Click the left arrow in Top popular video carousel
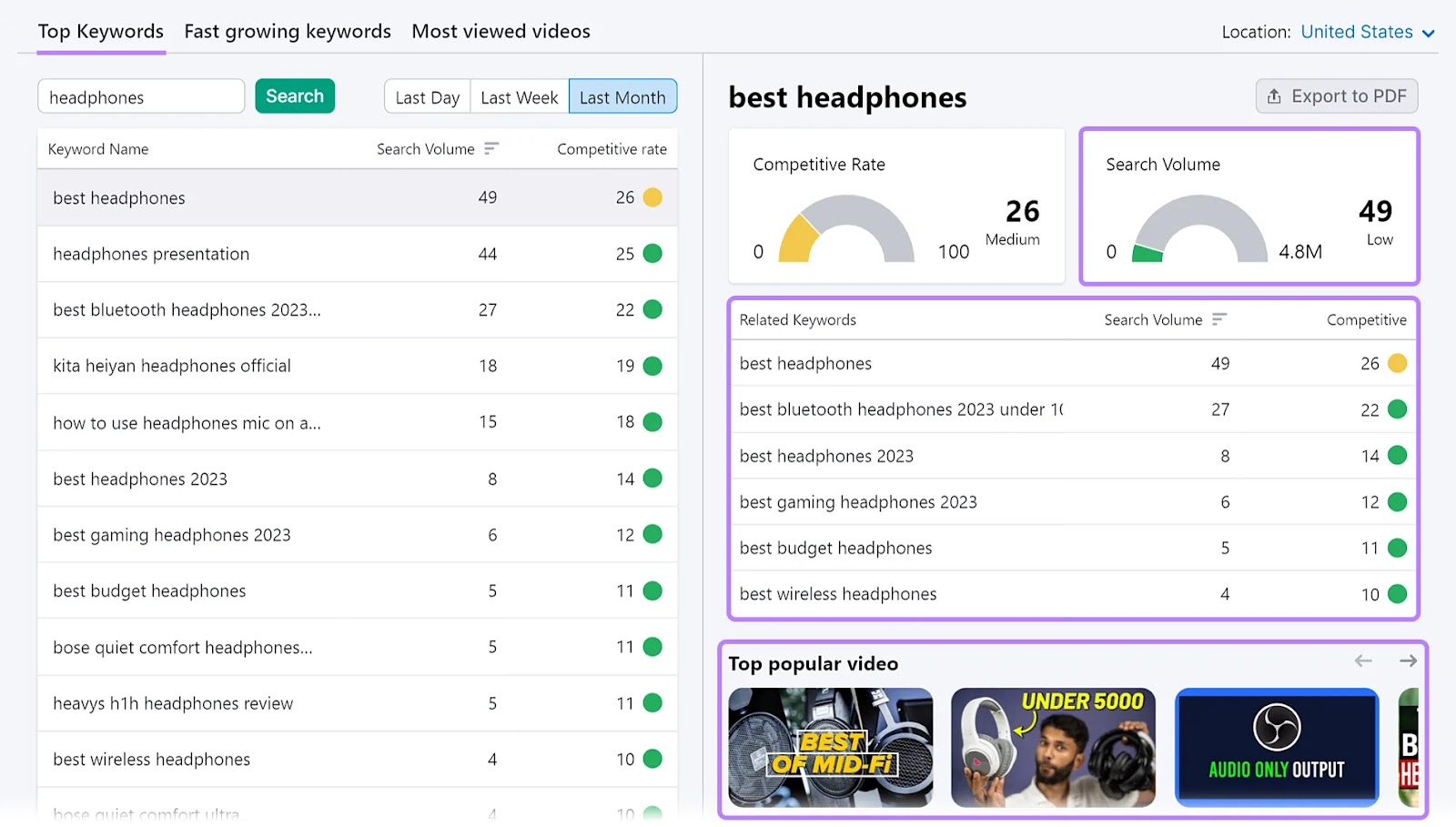Viewport: 1456px width, 827px height. (1362, 661)
